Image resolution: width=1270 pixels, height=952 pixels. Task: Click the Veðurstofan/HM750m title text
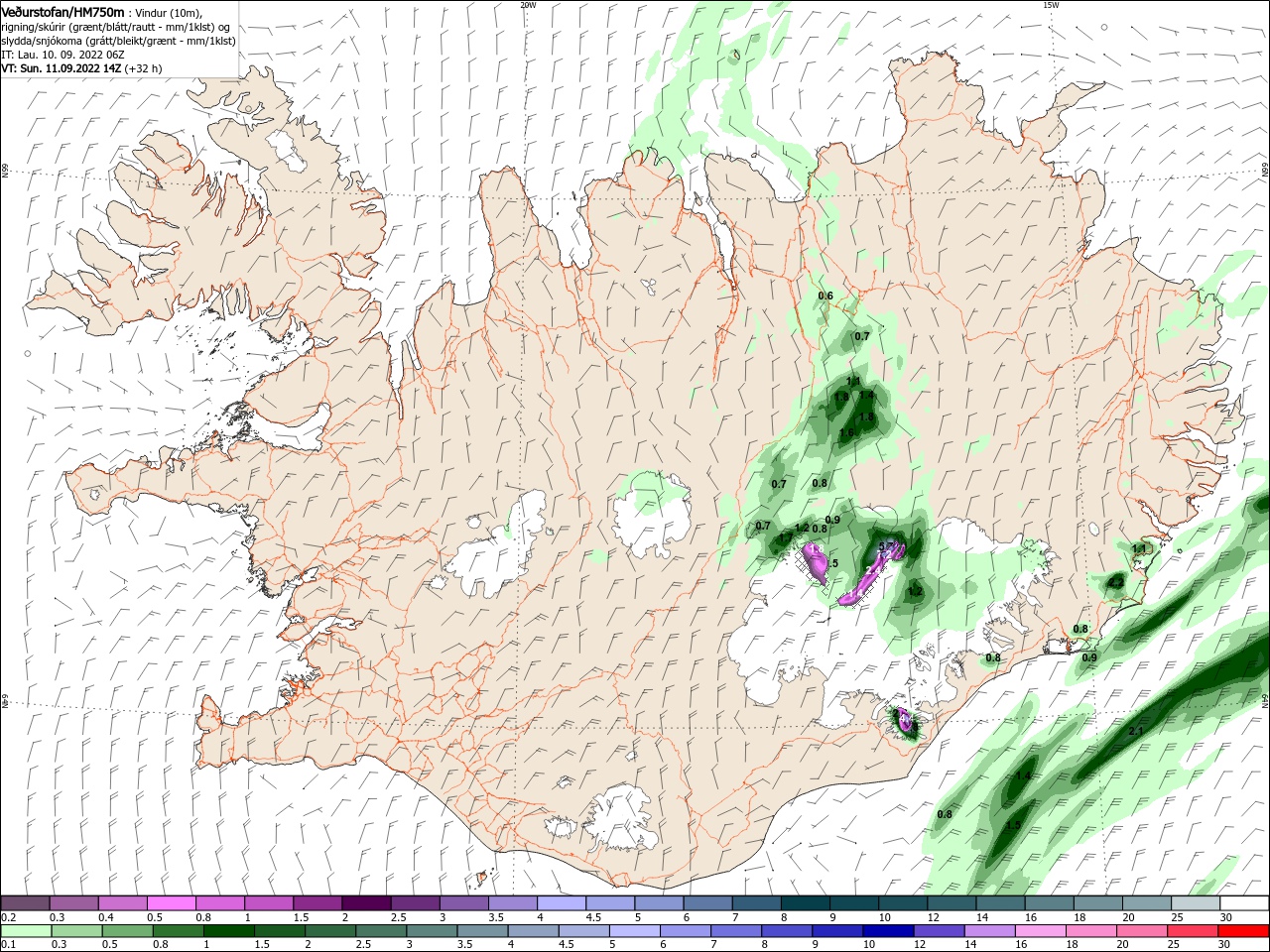pos(63,12)
